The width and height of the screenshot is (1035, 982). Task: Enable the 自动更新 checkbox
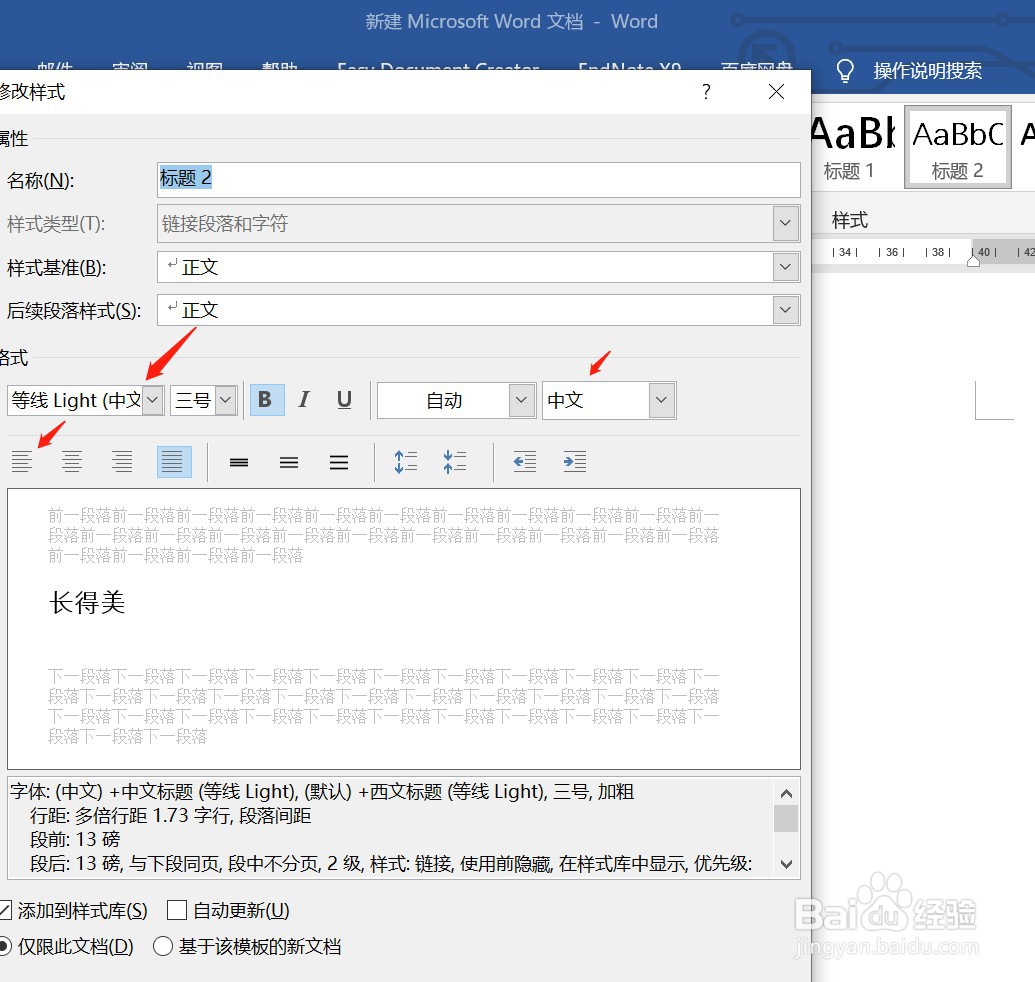[177, 910]
